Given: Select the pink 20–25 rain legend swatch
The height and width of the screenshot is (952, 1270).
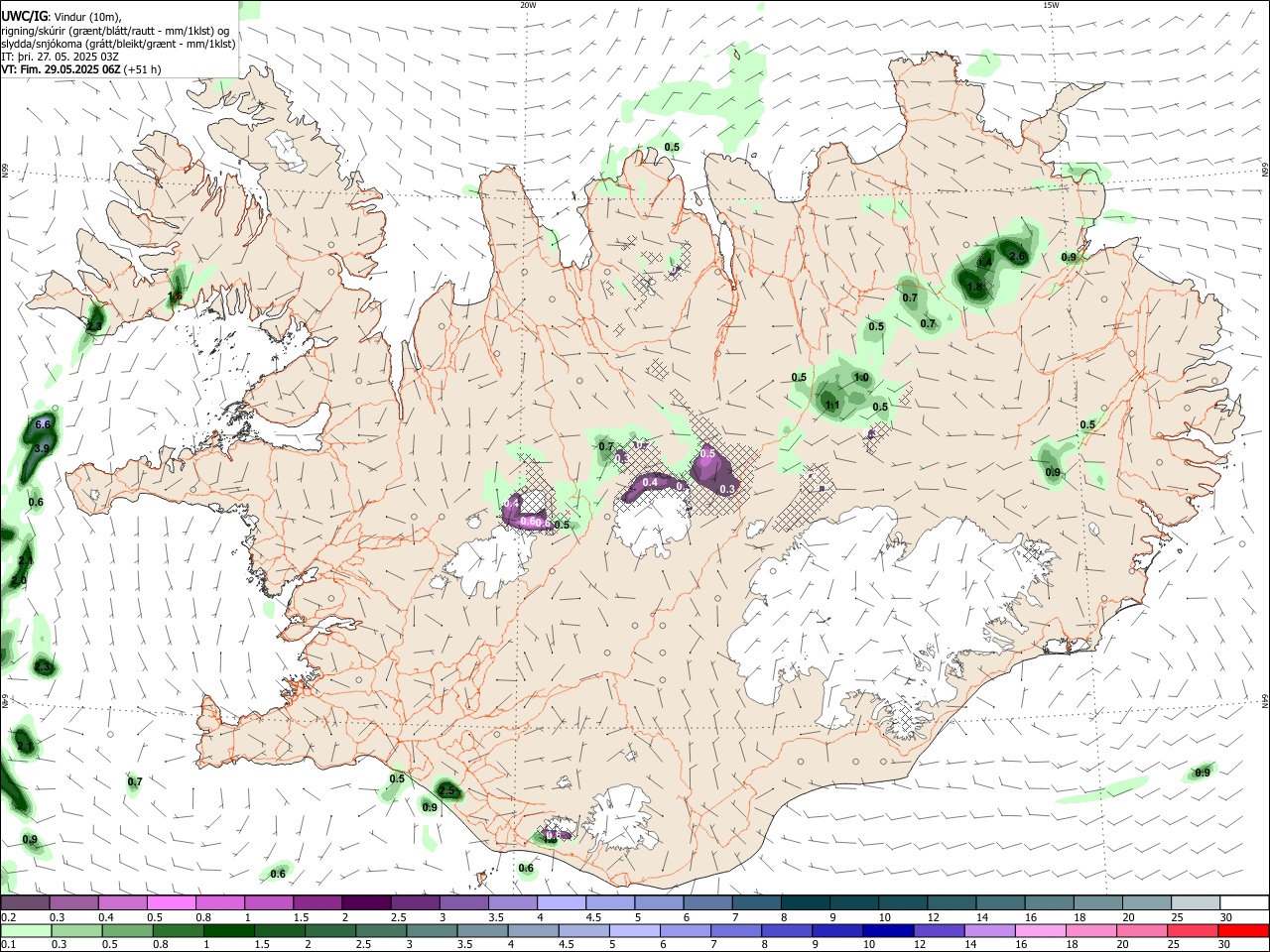Looking at the screenshot, I should tap(1140, 931).
